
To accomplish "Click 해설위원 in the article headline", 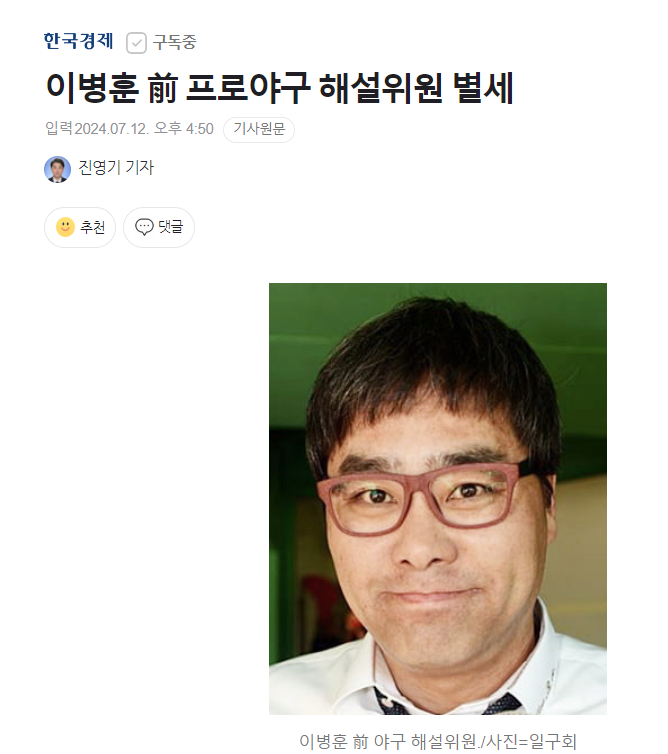I will coord(380,88).
